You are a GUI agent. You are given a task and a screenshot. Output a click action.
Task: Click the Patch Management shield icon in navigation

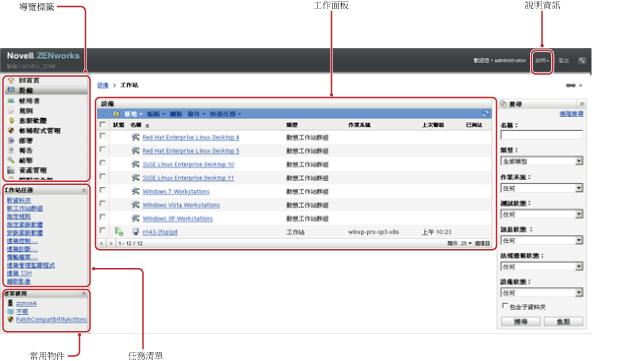pos(11,130)
